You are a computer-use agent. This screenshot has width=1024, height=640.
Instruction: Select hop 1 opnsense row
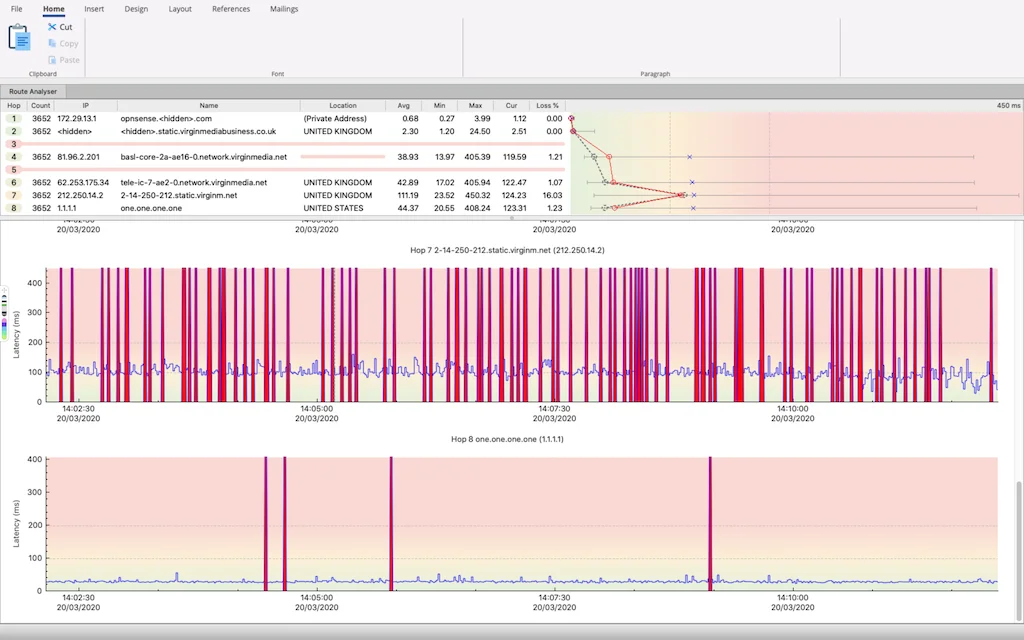point(284,118)
